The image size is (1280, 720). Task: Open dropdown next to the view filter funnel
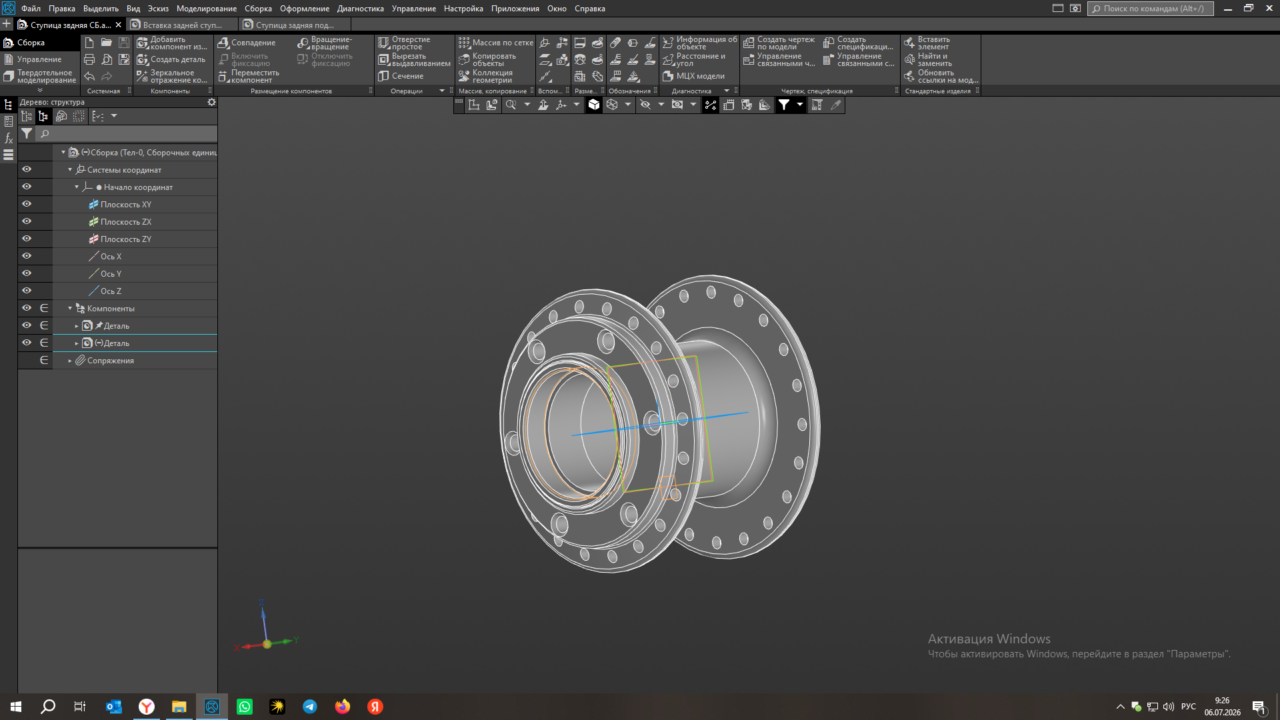coord(800,104)
